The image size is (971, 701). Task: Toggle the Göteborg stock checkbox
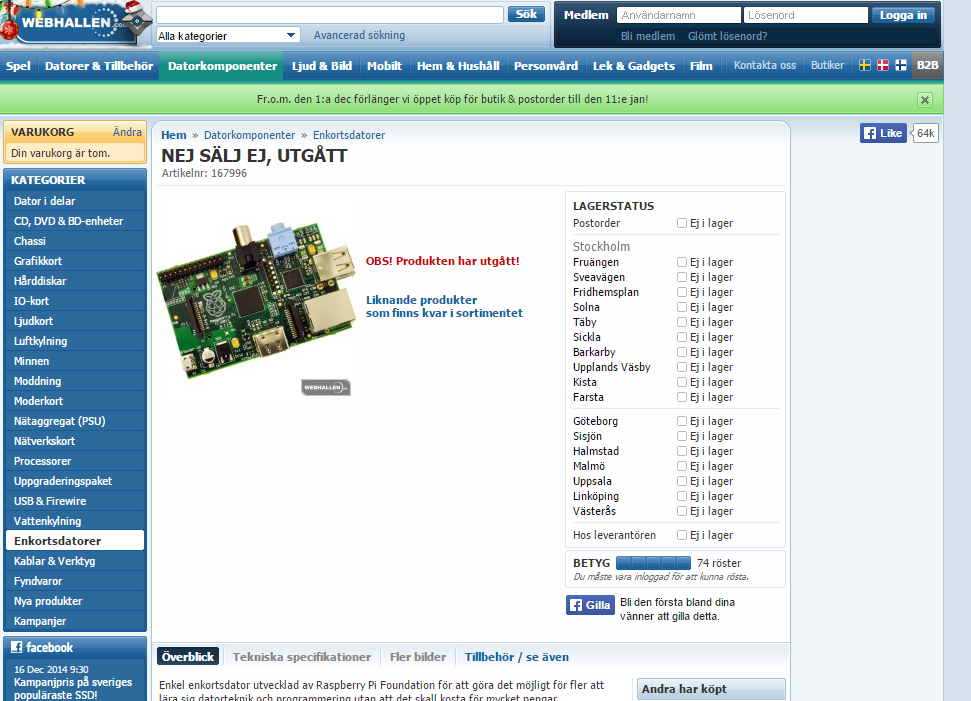[682, 421]
